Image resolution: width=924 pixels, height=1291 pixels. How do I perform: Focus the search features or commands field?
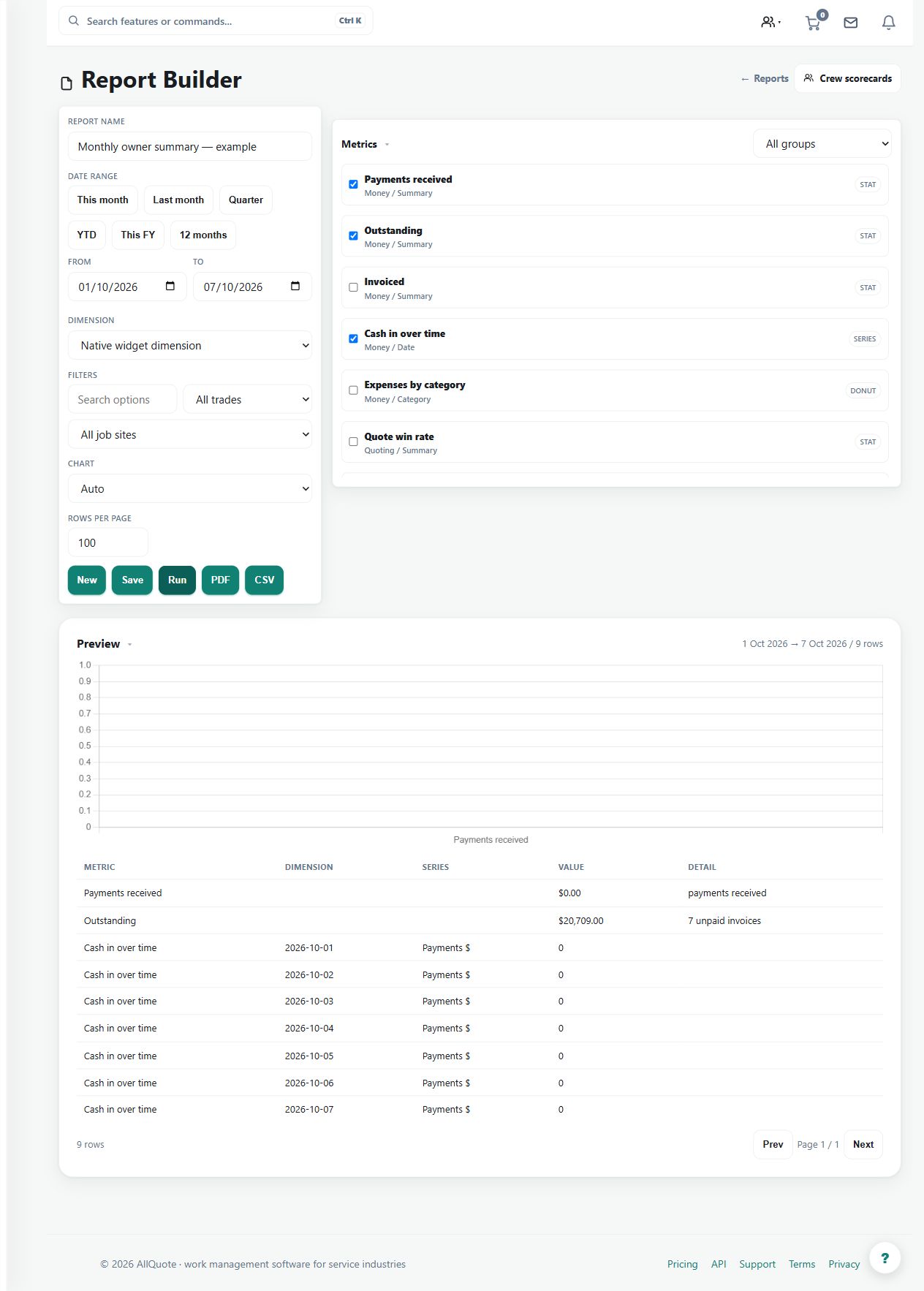click(x=216, y=20)
